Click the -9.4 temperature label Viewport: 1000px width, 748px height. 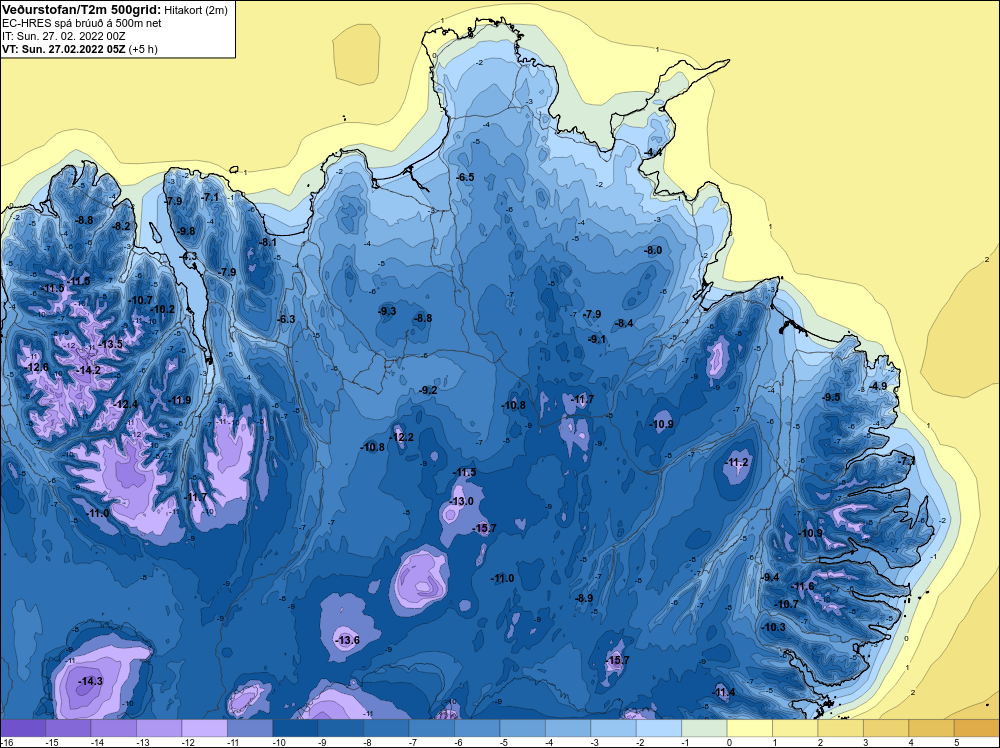pyautogui.click(x=770, y=578)
